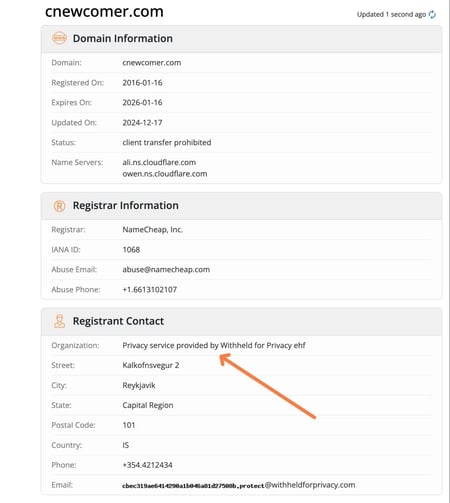
Task: Click the Domain value cnewcomer.com
Action: pos(152,63)
